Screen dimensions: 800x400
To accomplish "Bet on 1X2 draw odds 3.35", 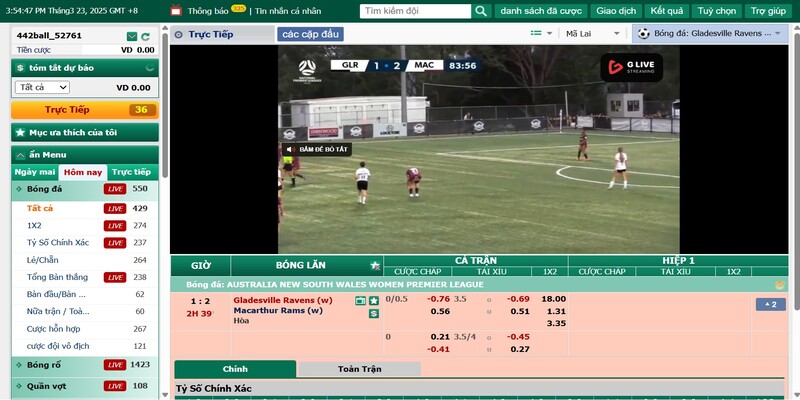I will point(556,323).
